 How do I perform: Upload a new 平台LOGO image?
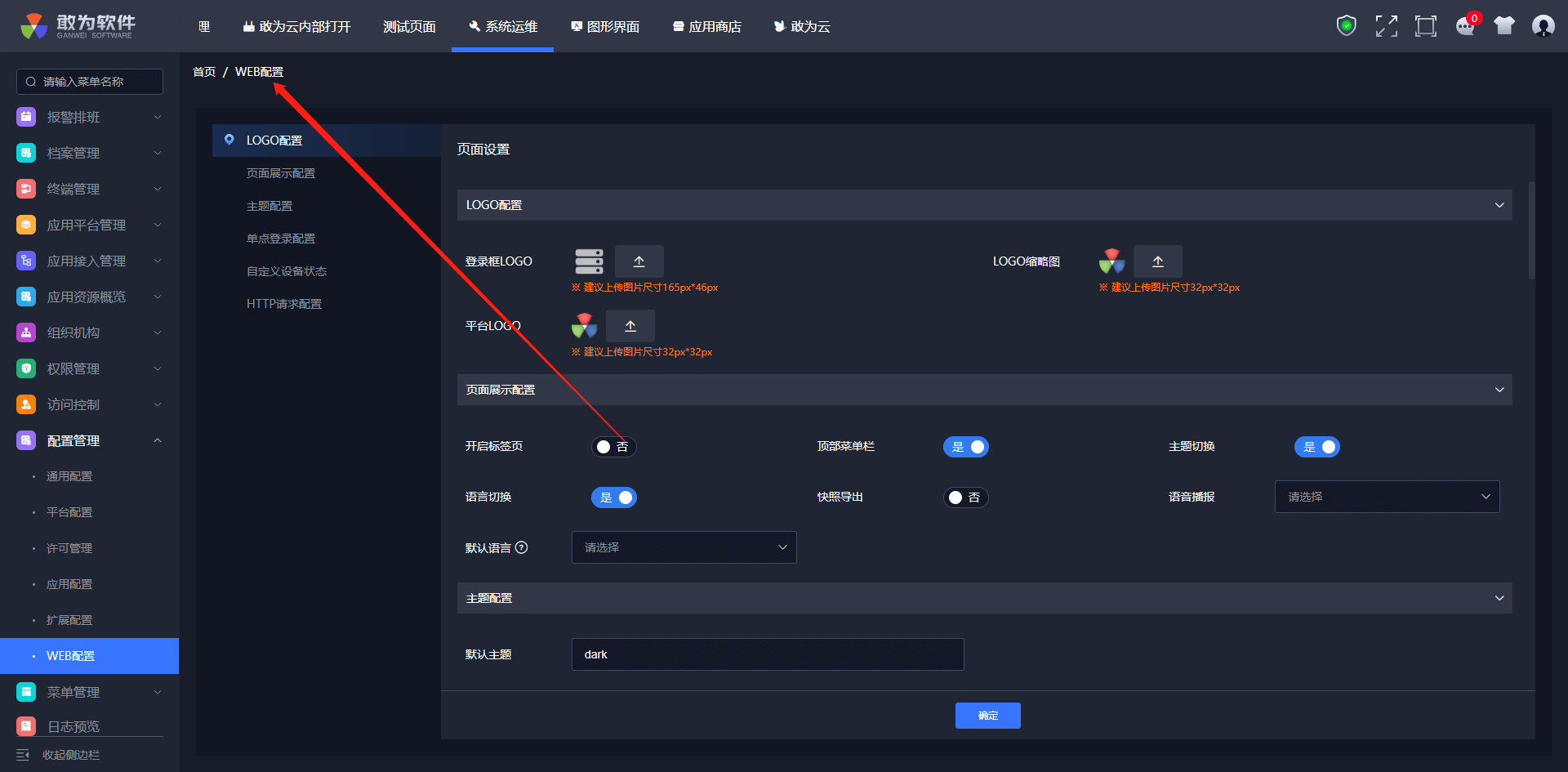pyautogui.click(x=630, y=326)
